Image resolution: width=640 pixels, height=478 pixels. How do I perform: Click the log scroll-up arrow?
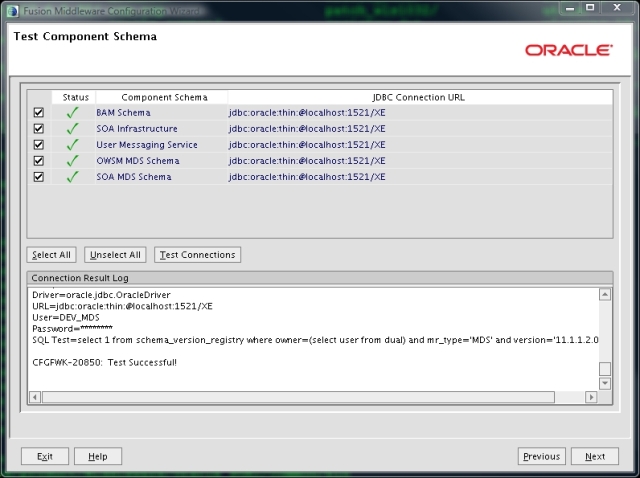(x=605, y=294)
